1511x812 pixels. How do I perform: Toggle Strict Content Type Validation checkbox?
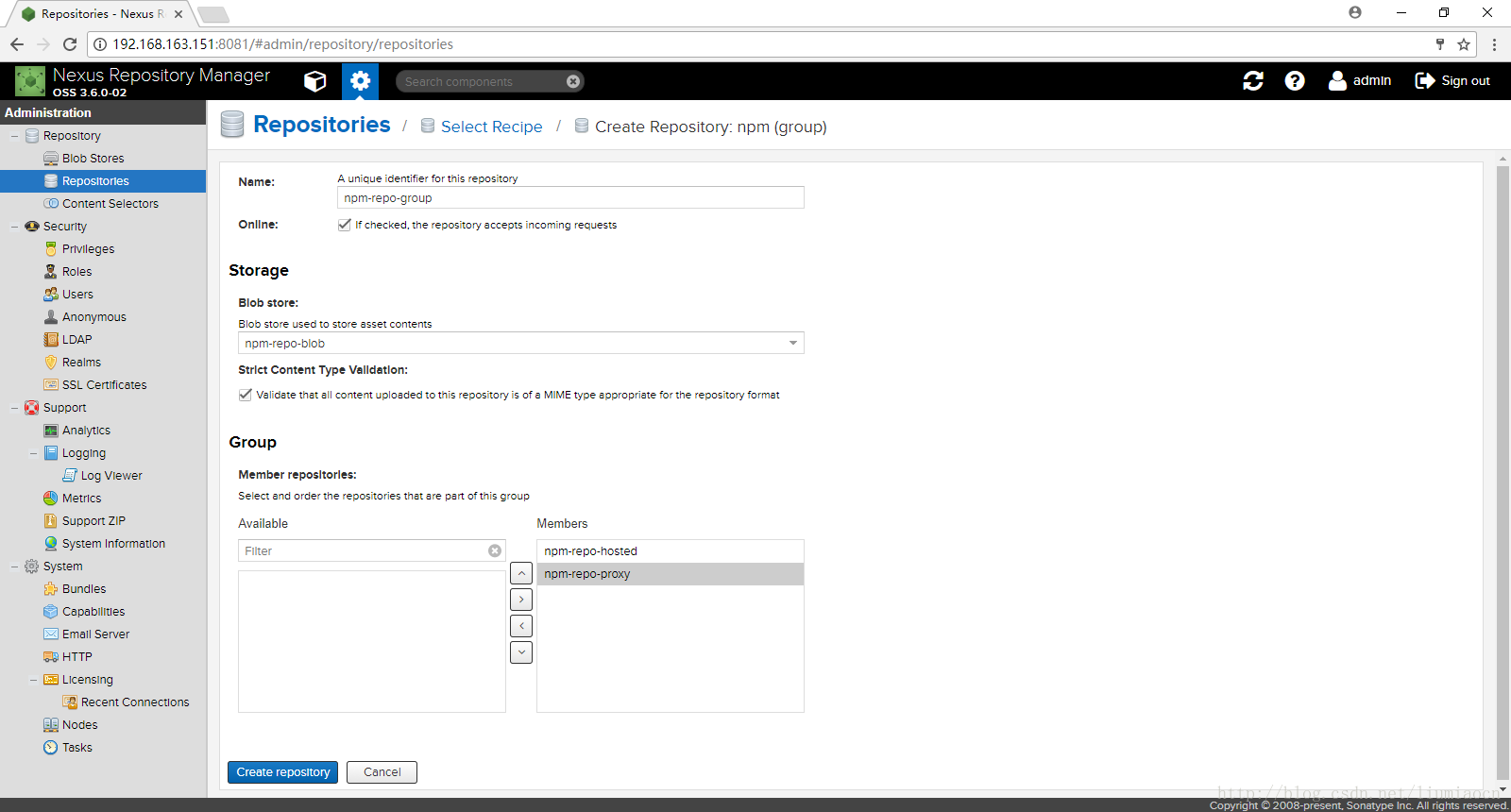(246, 395)
